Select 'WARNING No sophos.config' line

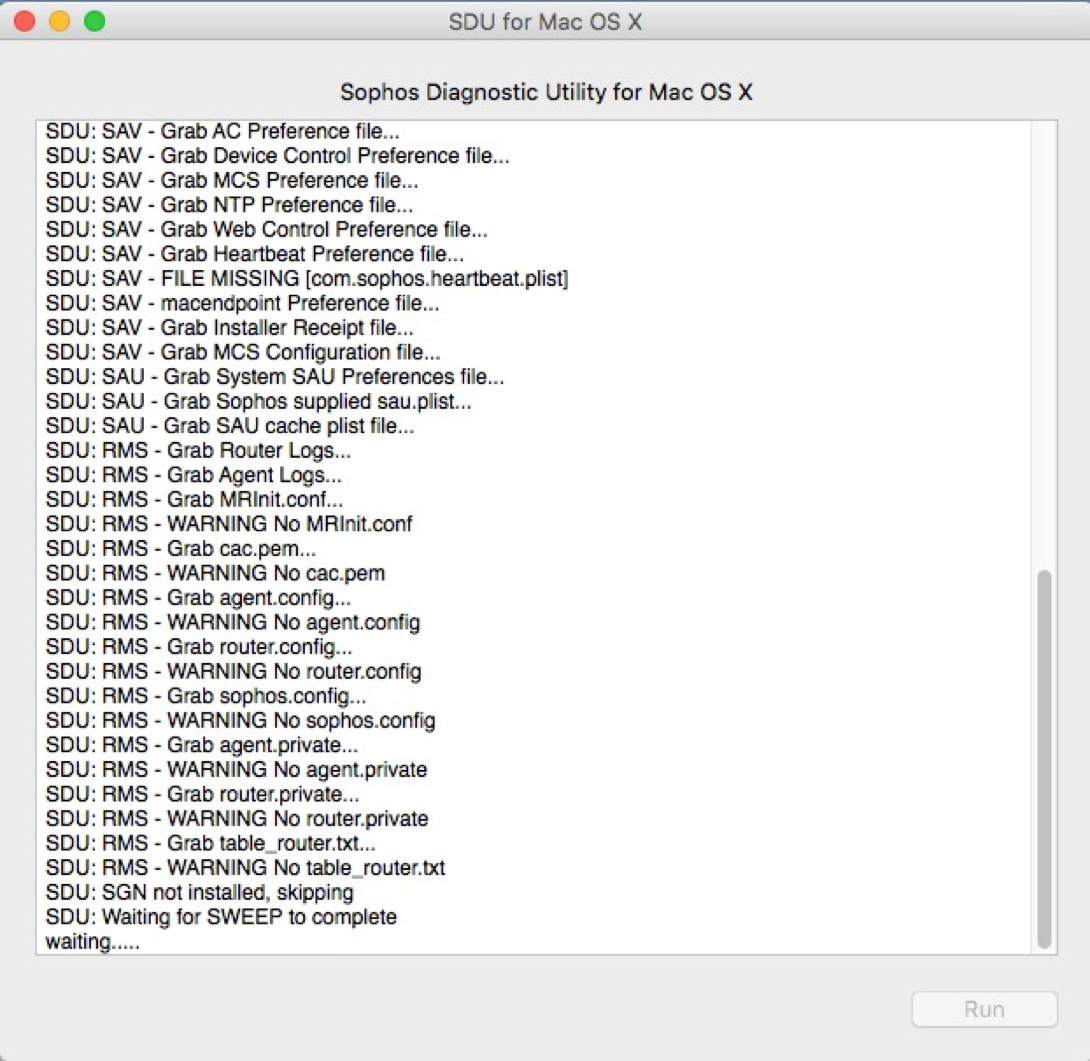[x=240, y=720]
